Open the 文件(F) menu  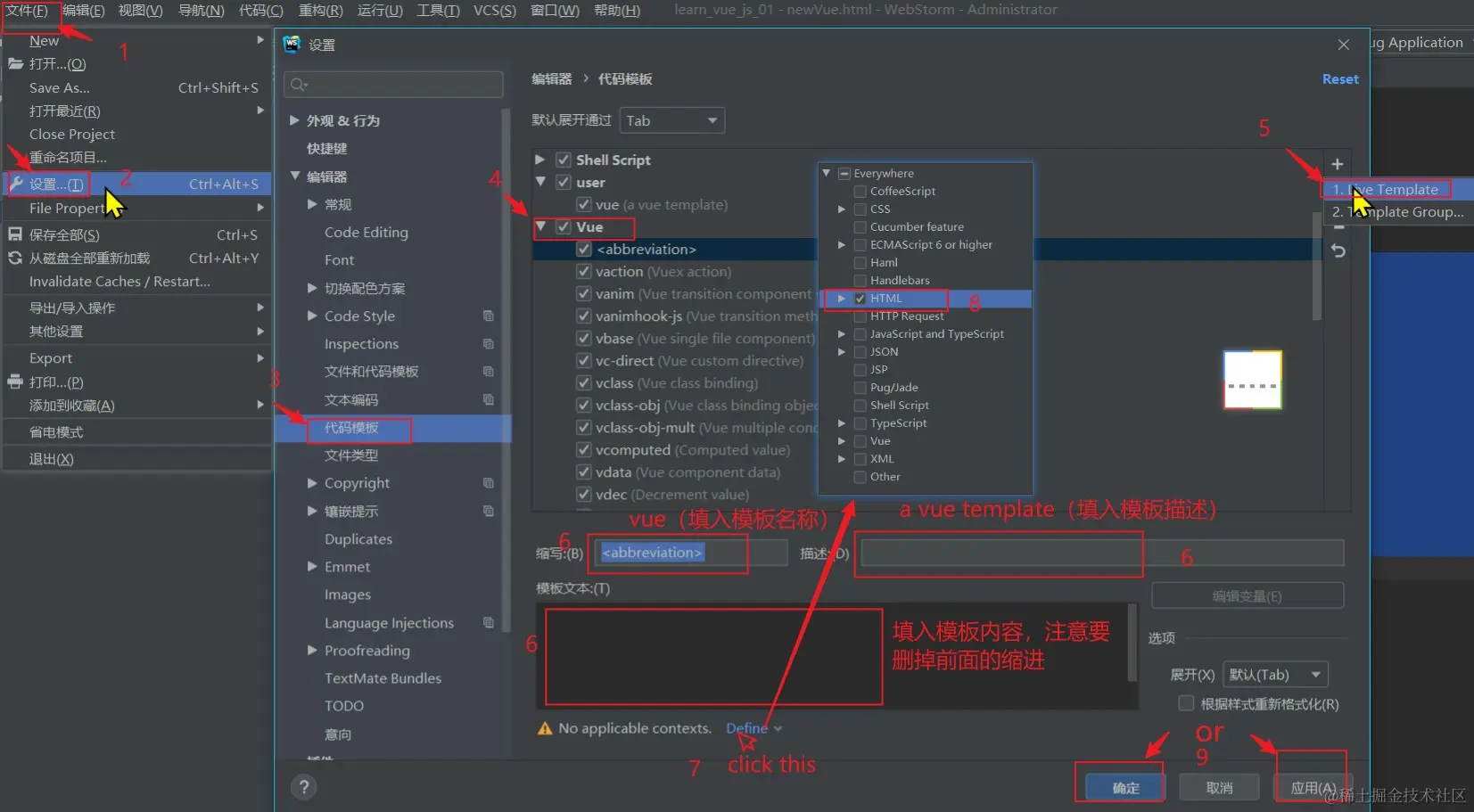pyautogui.click(x=27, y=11)
